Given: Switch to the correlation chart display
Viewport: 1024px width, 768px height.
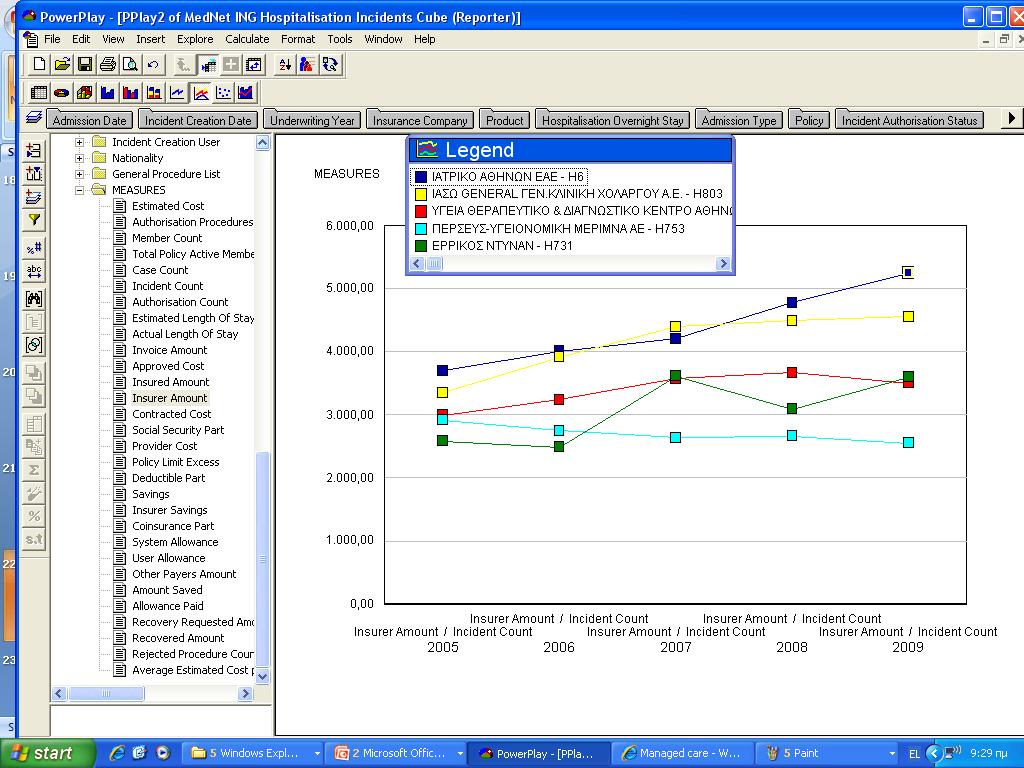Looking at the screenshot, I should pyautogui.click(x=246, y=93).
